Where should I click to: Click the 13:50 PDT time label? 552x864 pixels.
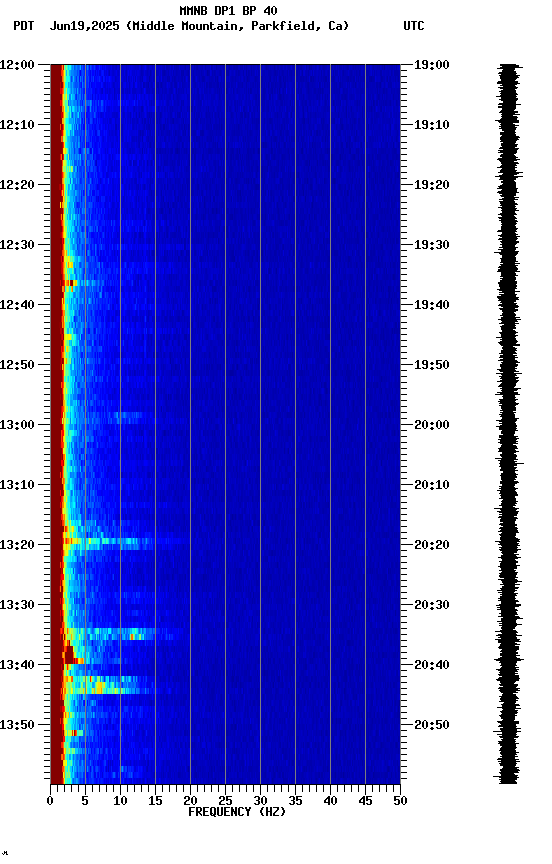[17, 725]
